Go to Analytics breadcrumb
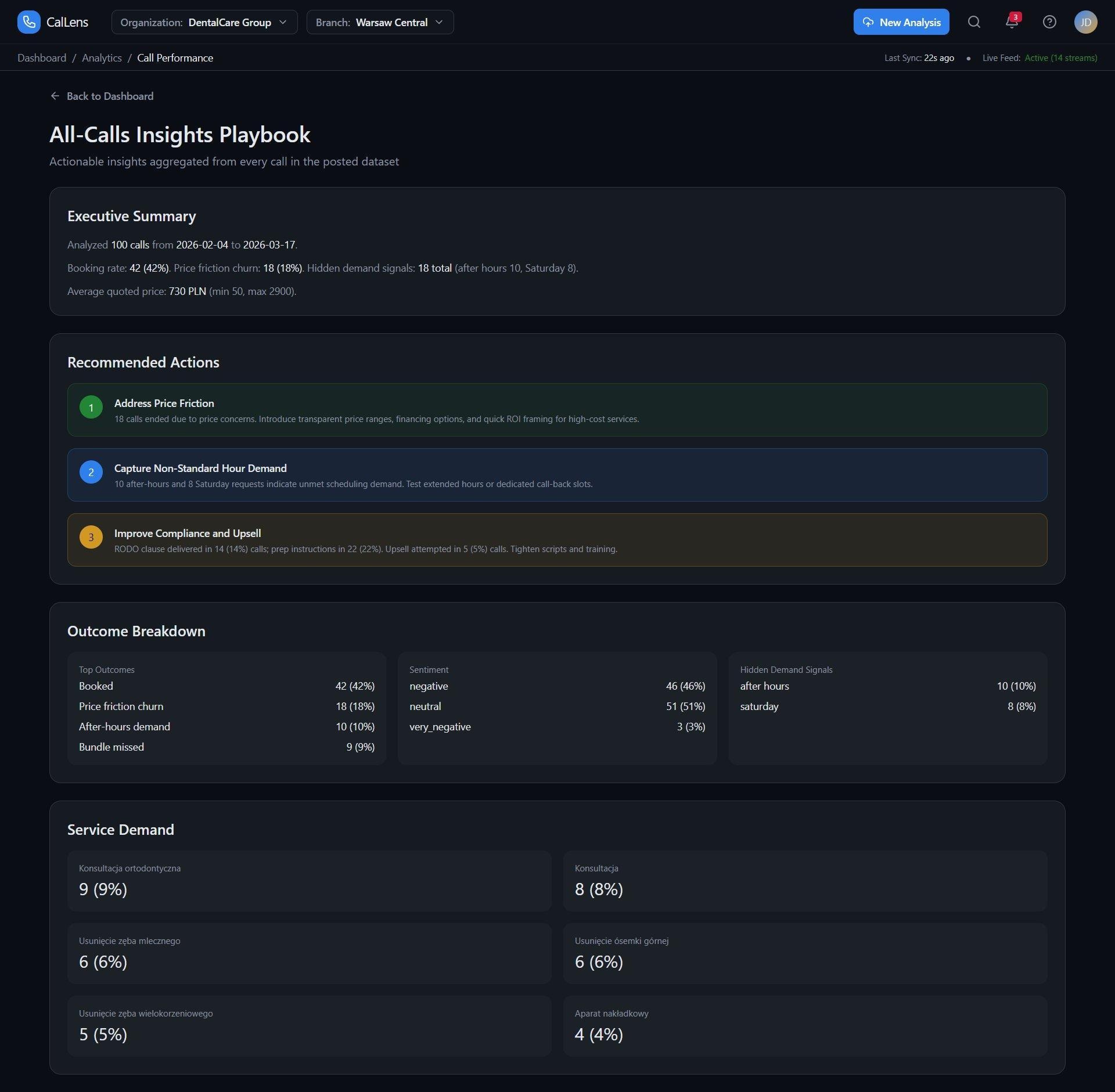This screenshot has width=1115, height=1092. (102, 58)
